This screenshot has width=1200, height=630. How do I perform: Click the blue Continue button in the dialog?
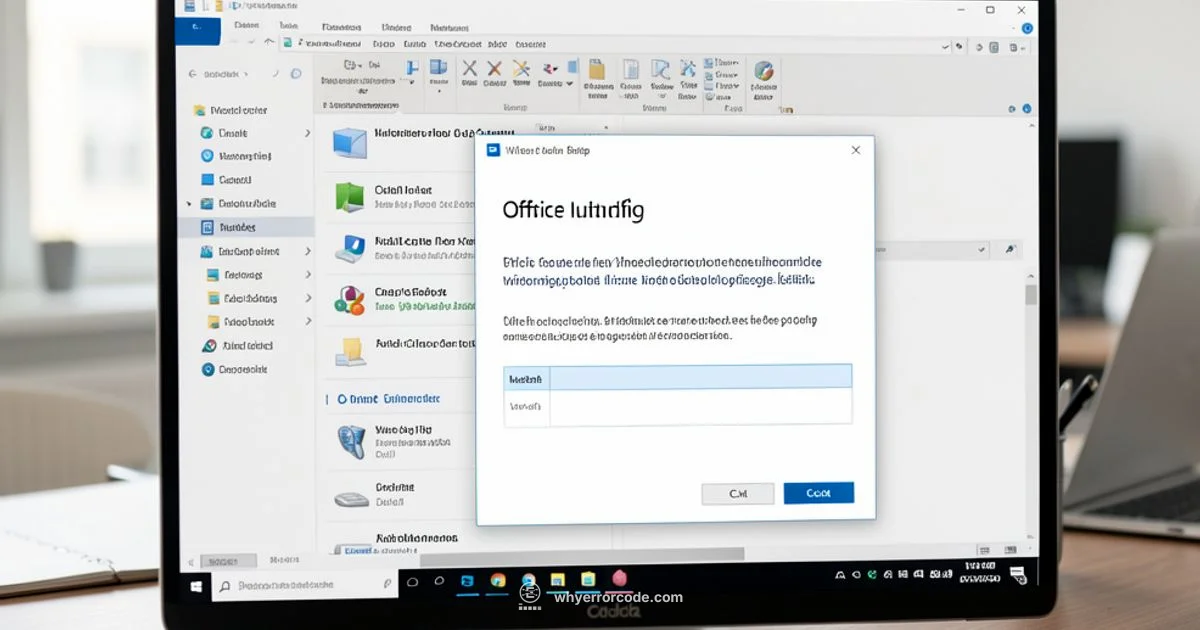coord(819,493)
